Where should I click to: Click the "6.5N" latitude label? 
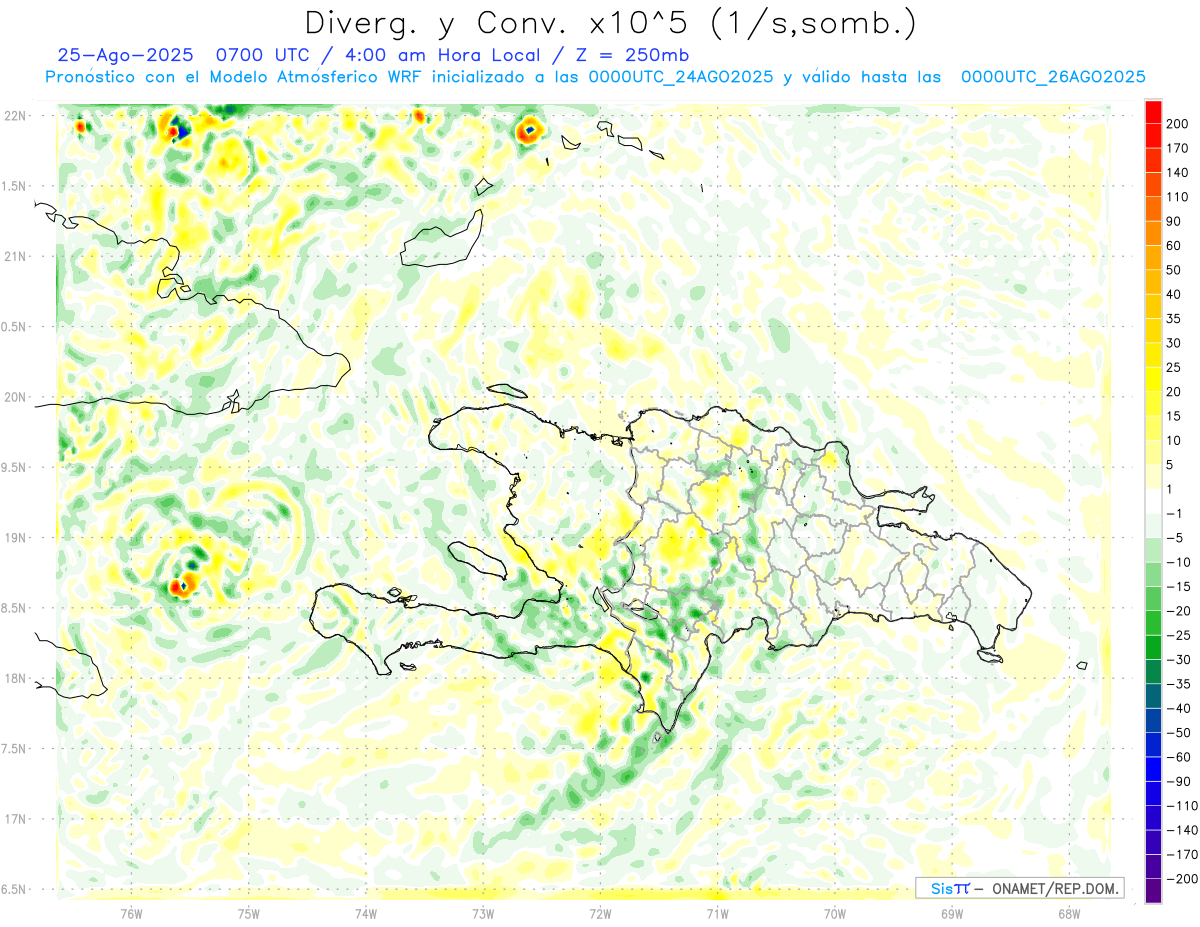coord(15,889)
